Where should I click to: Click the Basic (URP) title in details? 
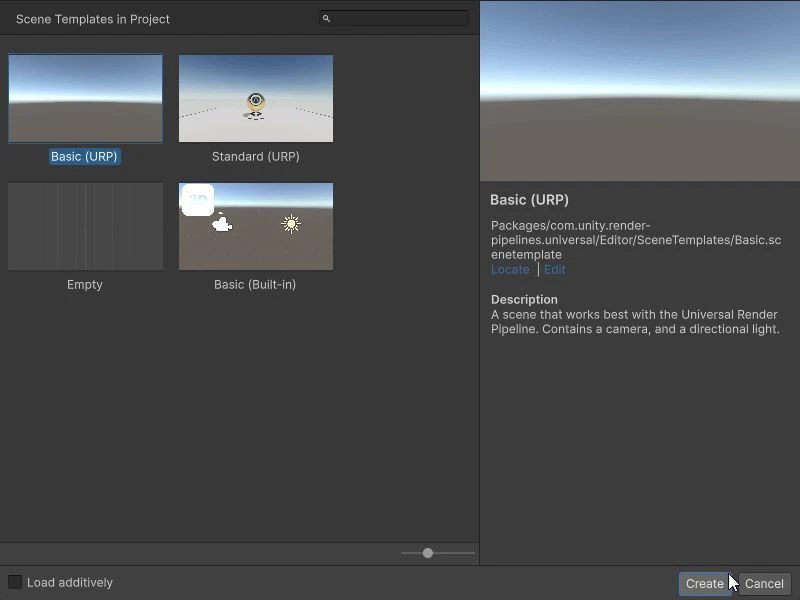pyautogui.click(x=529, y=200)
